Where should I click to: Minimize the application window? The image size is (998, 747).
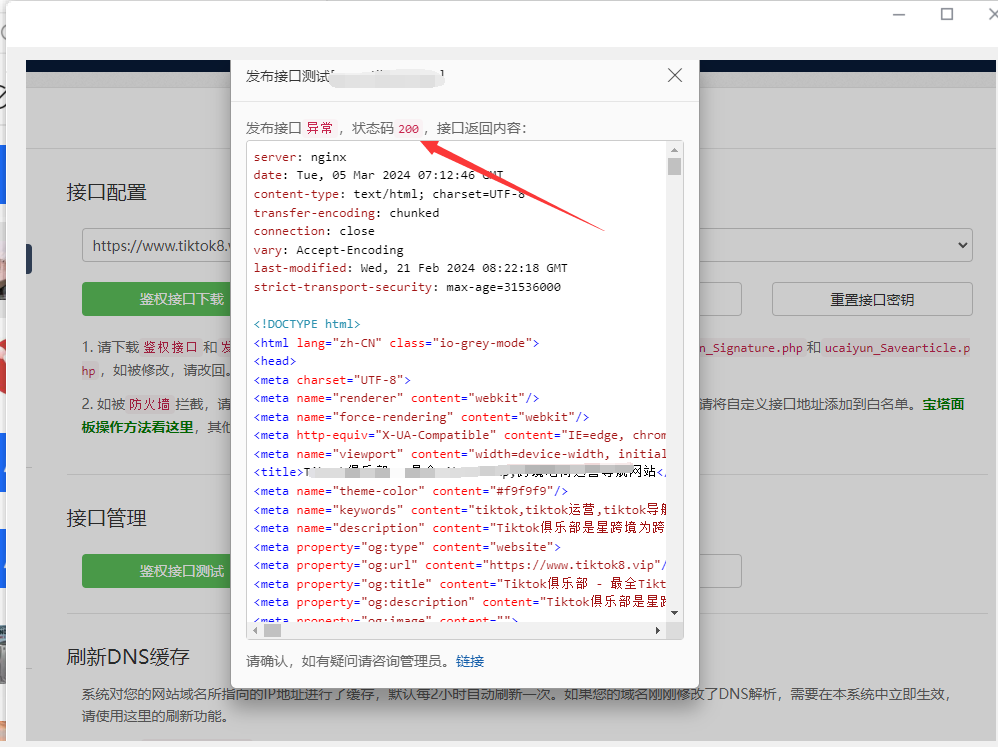click(895, 14)
